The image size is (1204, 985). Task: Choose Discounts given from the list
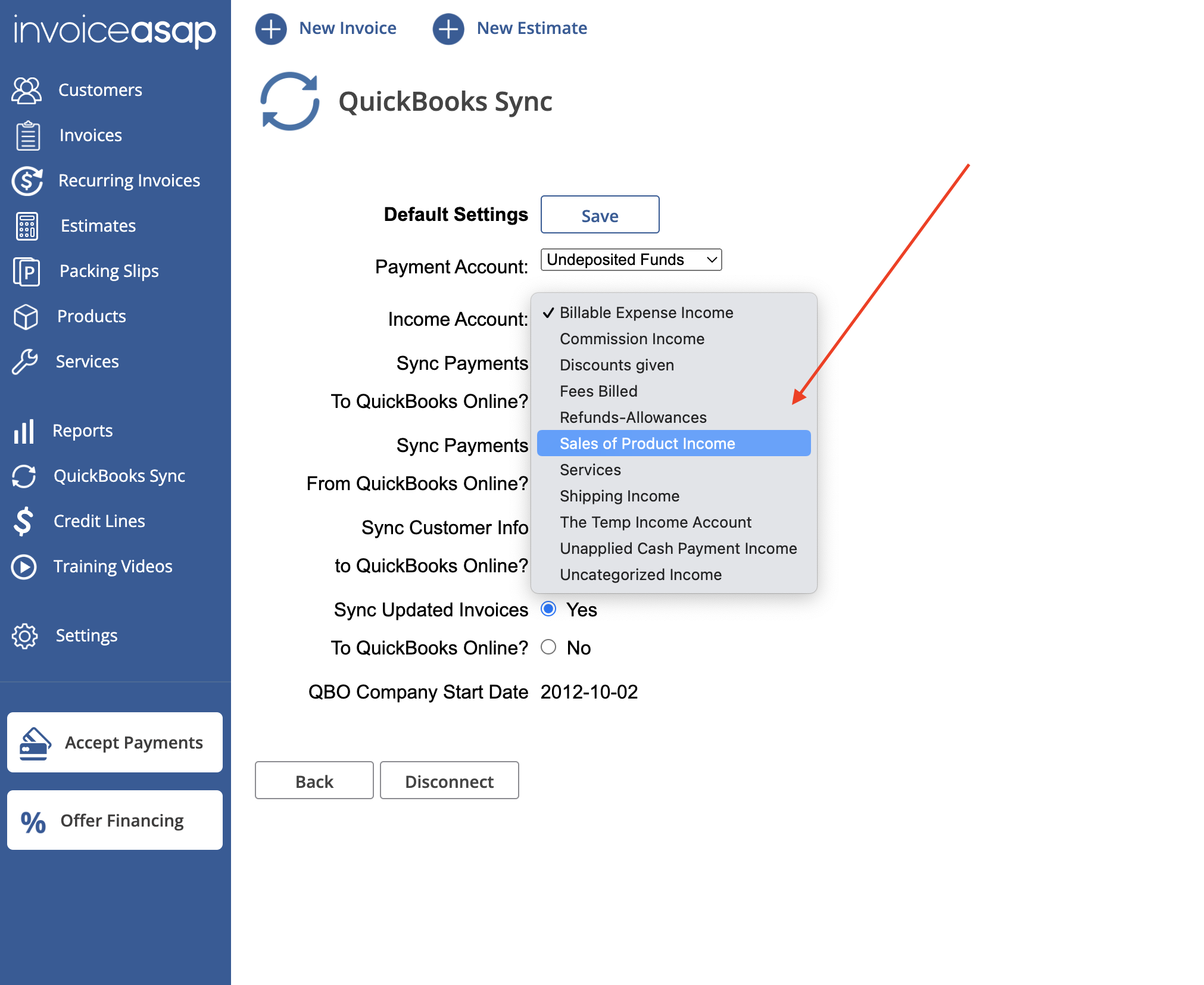point(673,365)
